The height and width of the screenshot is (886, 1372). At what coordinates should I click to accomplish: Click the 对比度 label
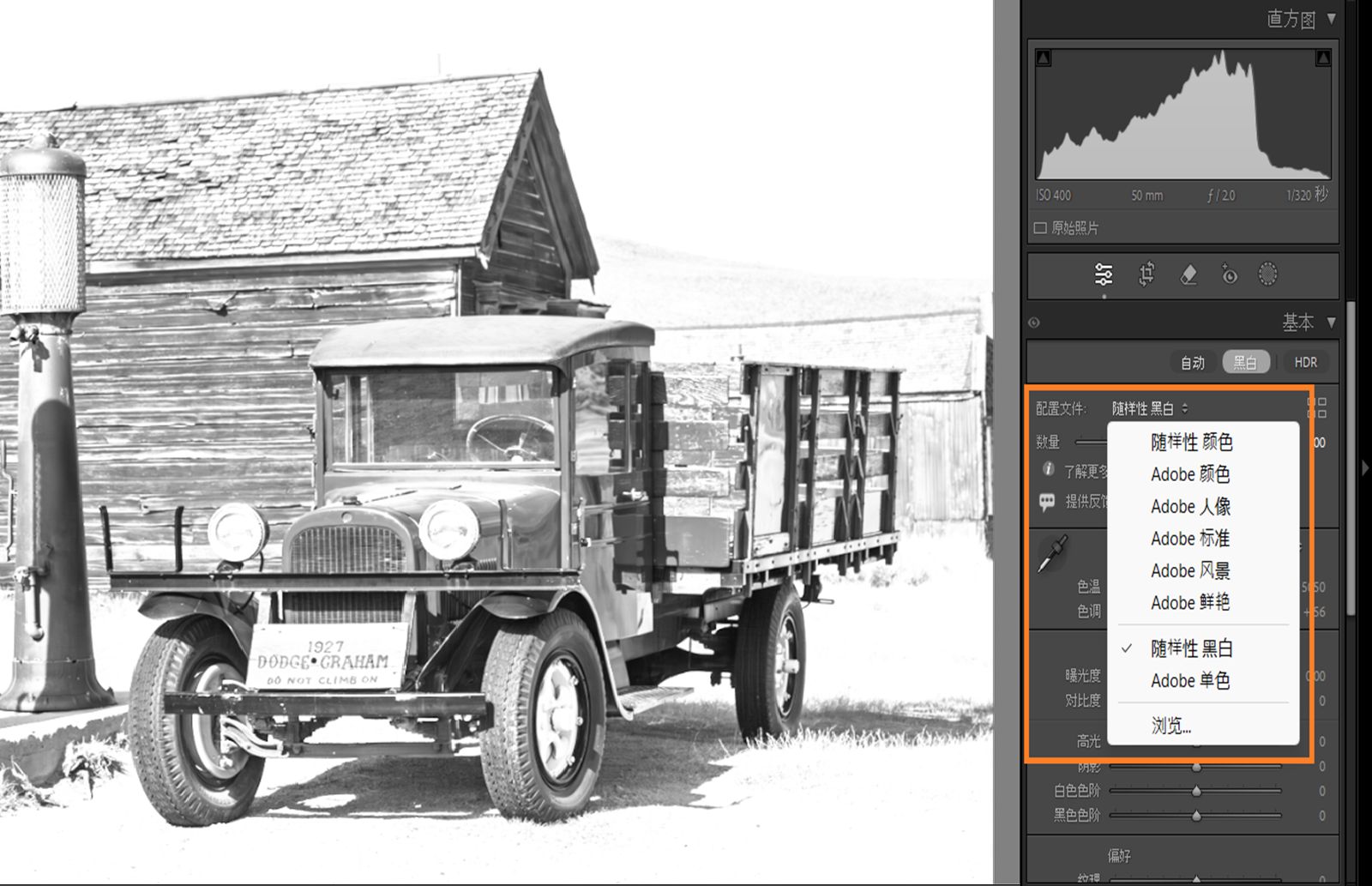(x=1082, y=701)
